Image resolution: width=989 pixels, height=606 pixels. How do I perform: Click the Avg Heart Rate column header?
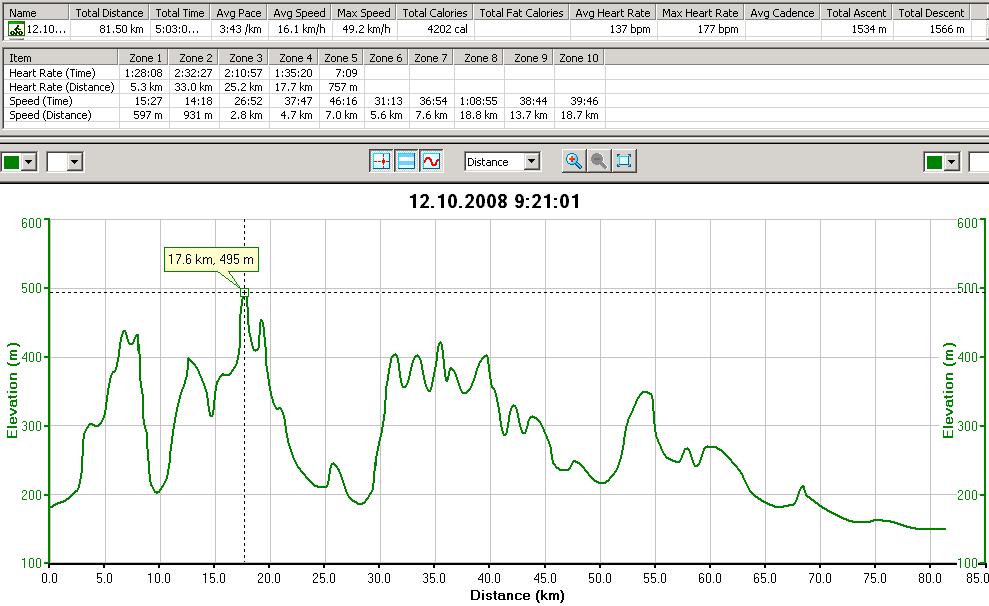(613, 13)
